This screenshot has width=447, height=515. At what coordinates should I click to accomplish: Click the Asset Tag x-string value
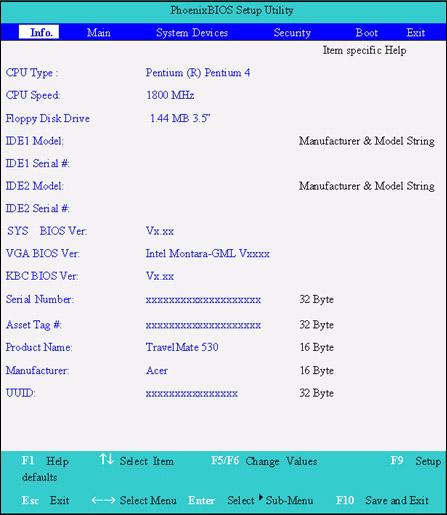click(203, 325)
